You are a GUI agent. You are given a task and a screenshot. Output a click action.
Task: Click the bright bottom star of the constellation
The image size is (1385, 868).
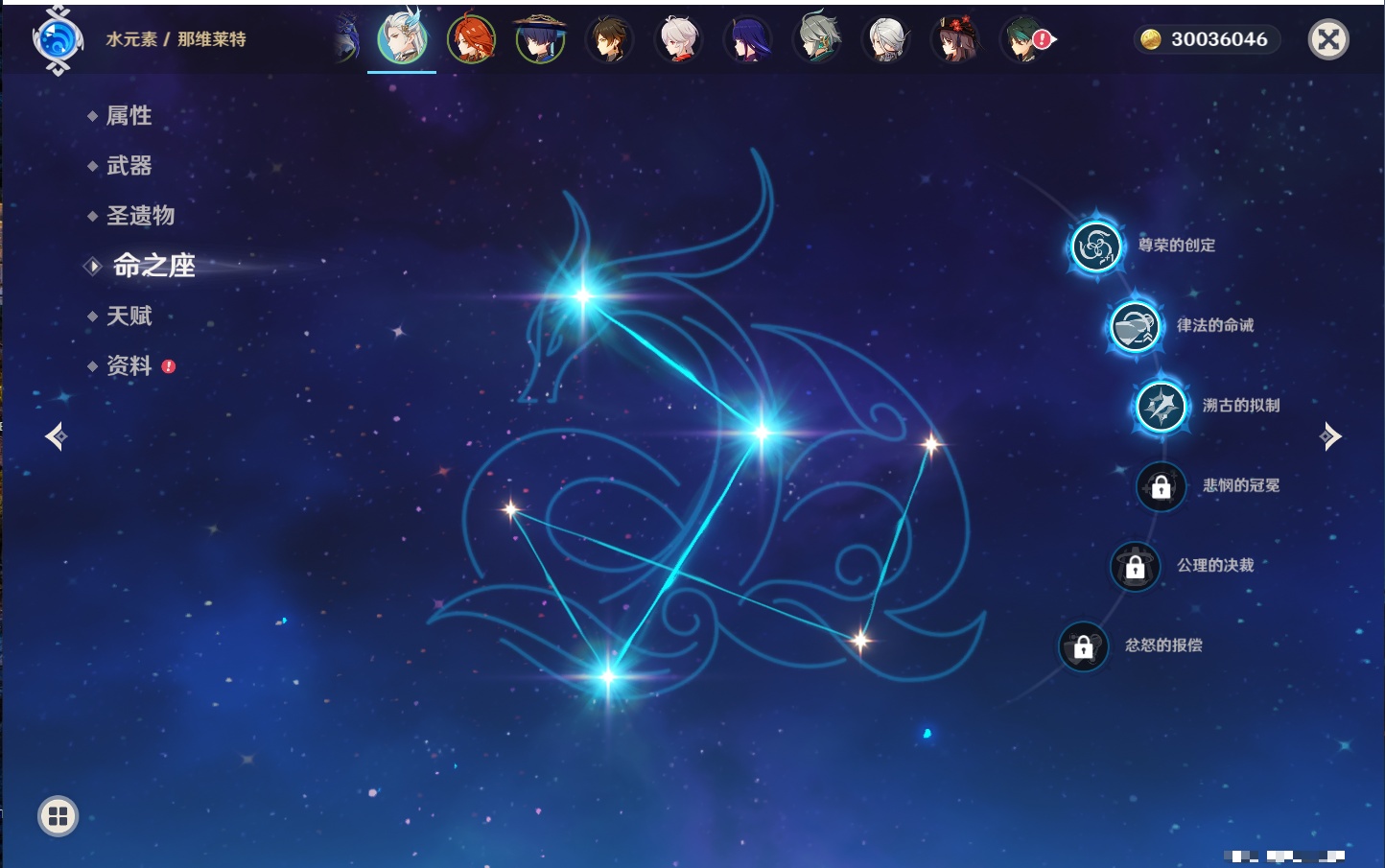coord(608,677)
